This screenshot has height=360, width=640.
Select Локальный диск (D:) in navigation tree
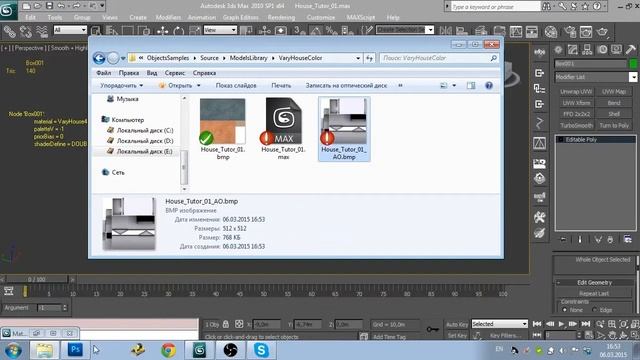pyautogui.click(x=140, y=141)
